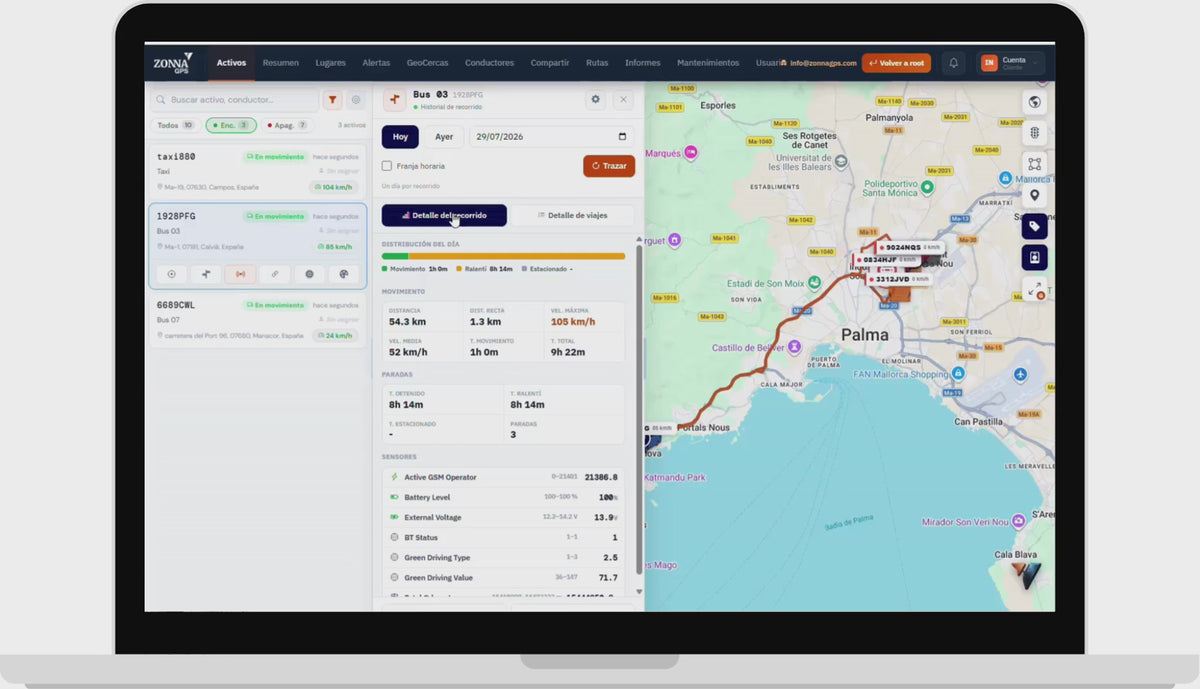Click the FAN Mallorca Shopping marker
The image size is (1200, 689).
(x=958, y=373)
